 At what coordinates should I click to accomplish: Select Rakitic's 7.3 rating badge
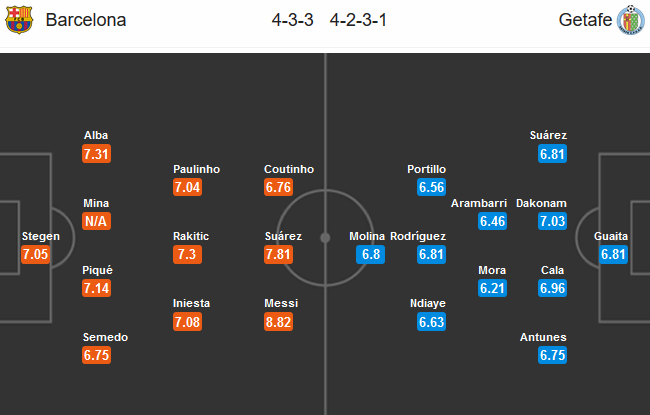(x=188, y=254)
